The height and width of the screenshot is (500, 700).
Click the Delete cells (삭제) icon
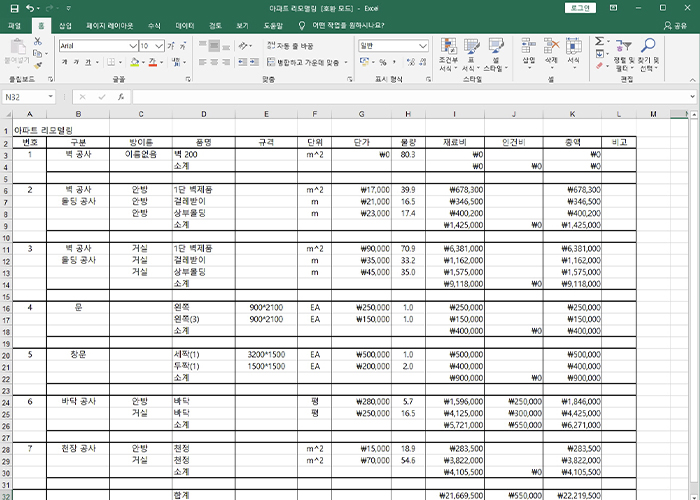click(551, 53)
